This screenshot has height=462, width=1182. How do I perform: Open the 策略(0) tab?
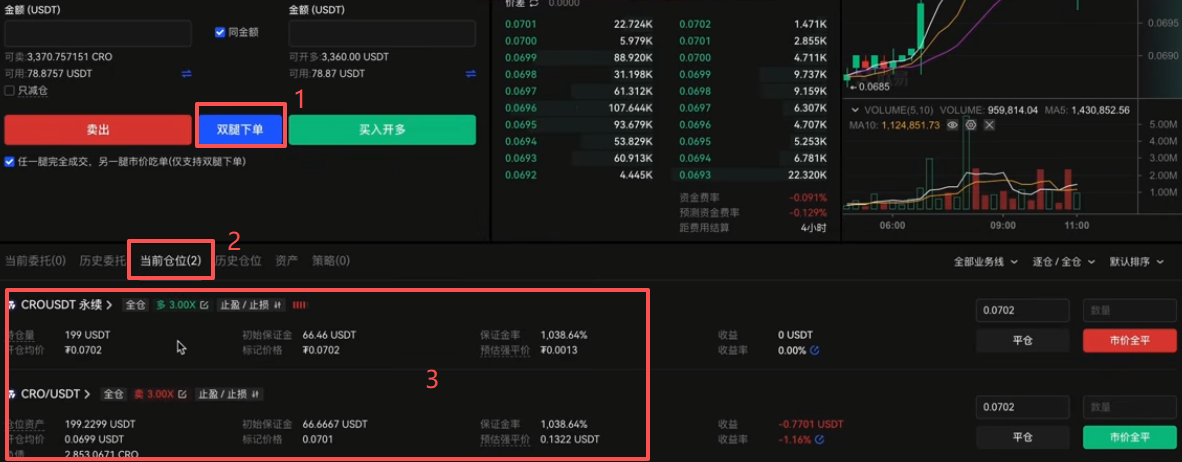coord(331,261)
